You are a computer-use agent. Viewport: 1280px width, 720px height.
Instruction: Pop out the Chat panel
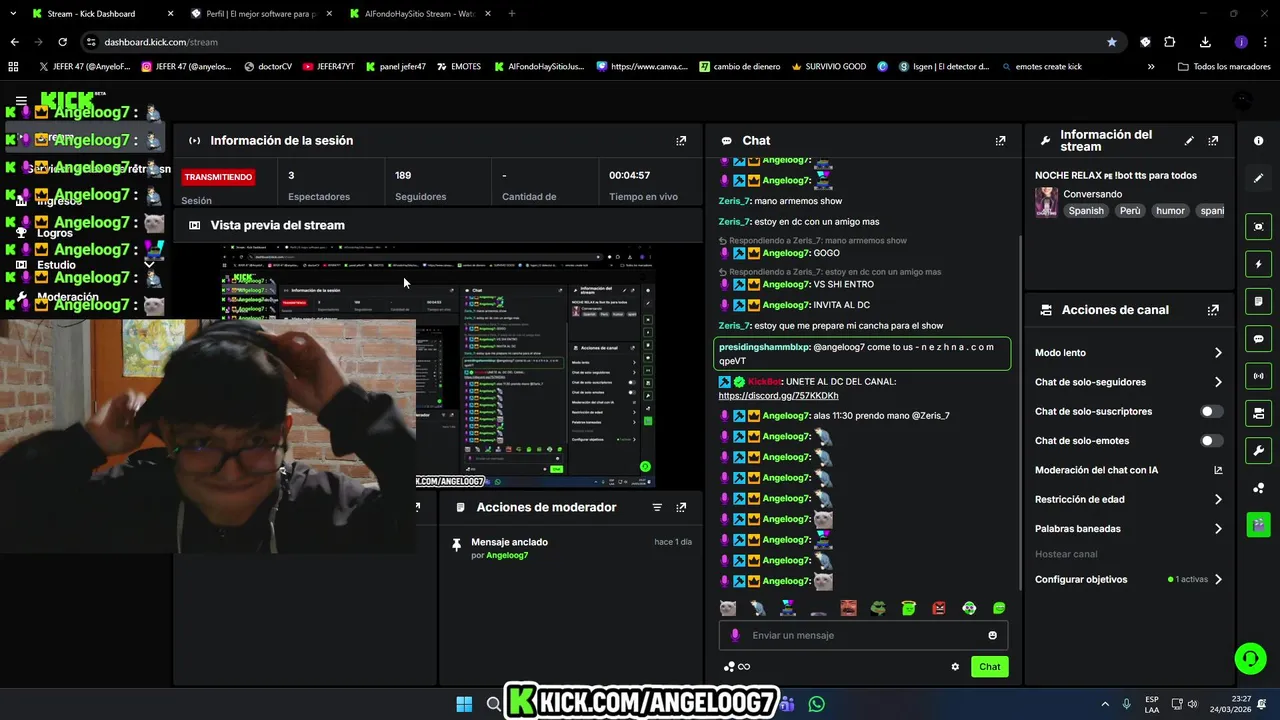point(1000,141)
